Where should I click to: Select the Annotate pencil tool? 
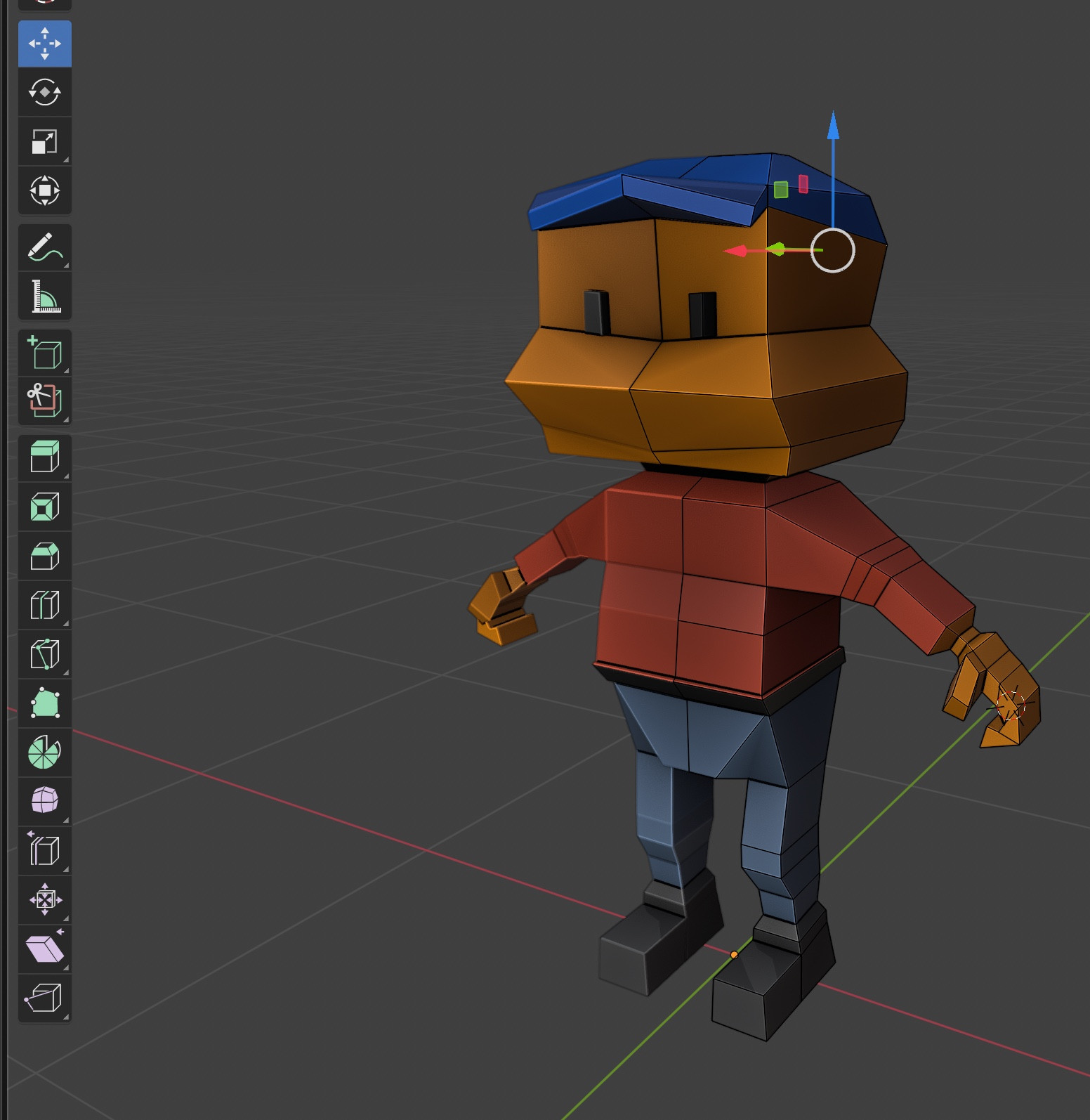45,247
